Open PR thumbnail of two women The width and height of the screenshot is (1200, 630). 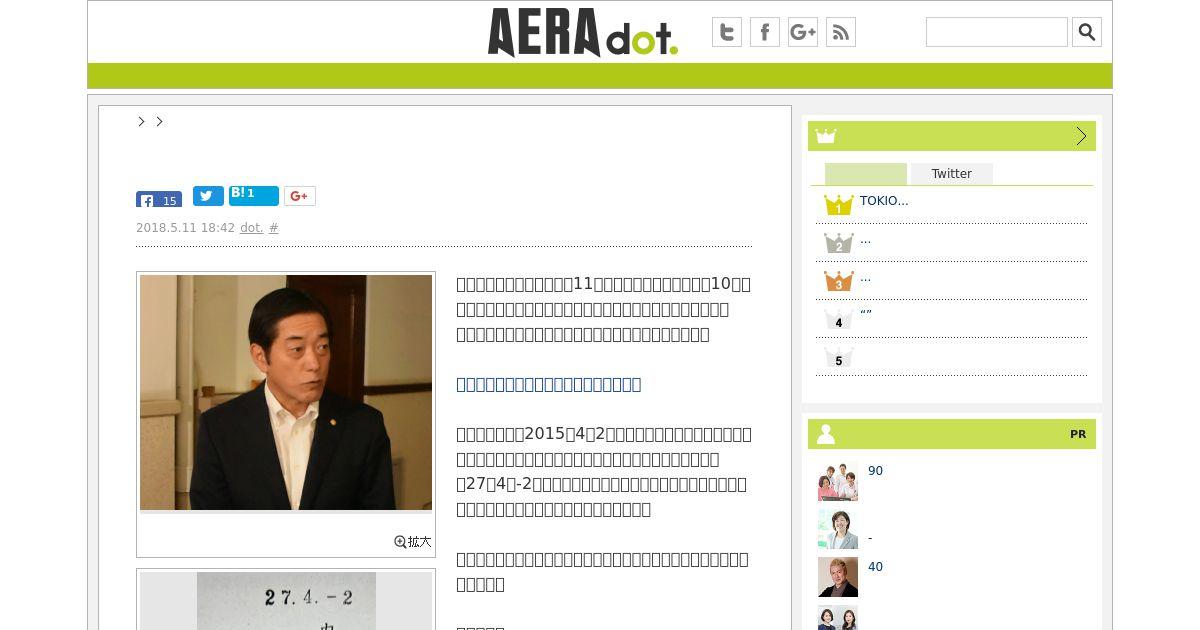coord(838,617)
